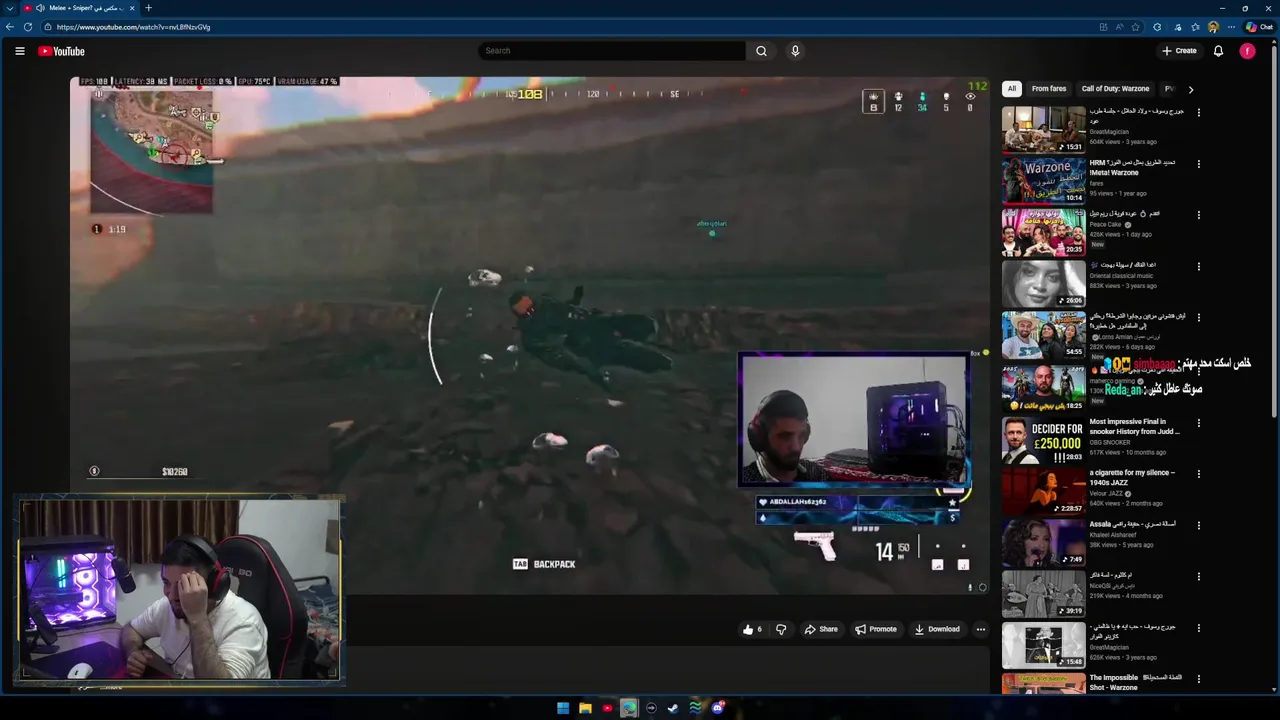Open a new browser tab
1280x720 pixels.
pos(148,8)
